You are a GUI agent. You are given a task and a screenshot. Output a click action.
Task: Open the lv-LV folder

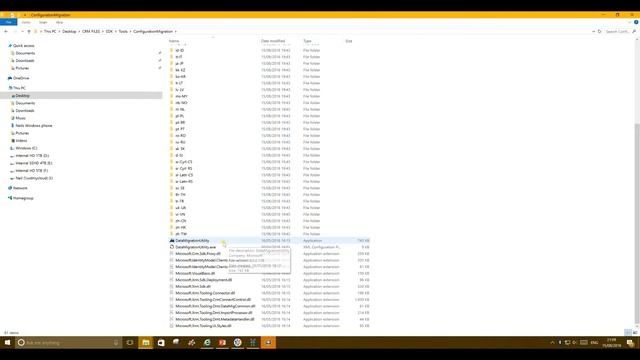pos(180,89)
